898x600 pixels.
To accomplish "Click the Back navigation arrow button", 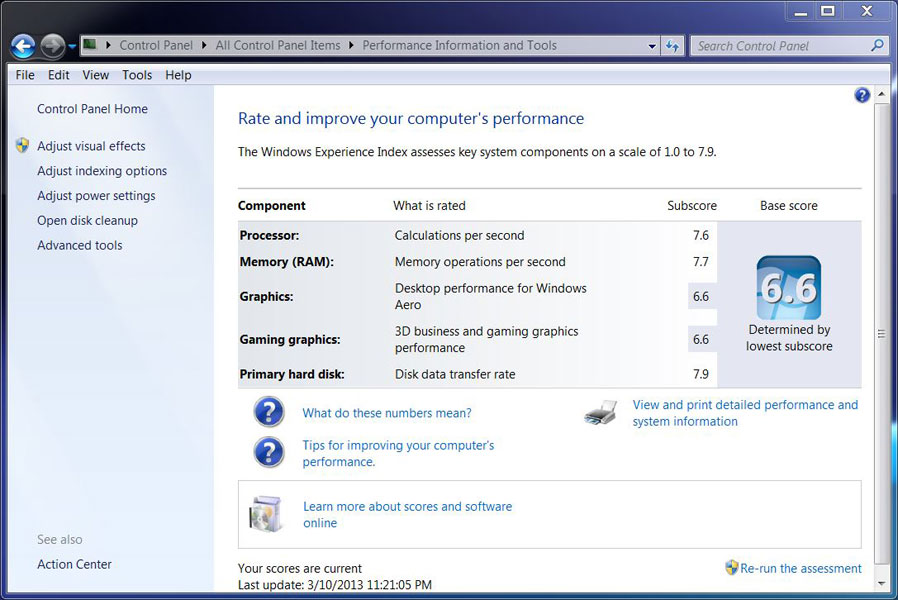I will pyautogui.click(x=23, y=46).
